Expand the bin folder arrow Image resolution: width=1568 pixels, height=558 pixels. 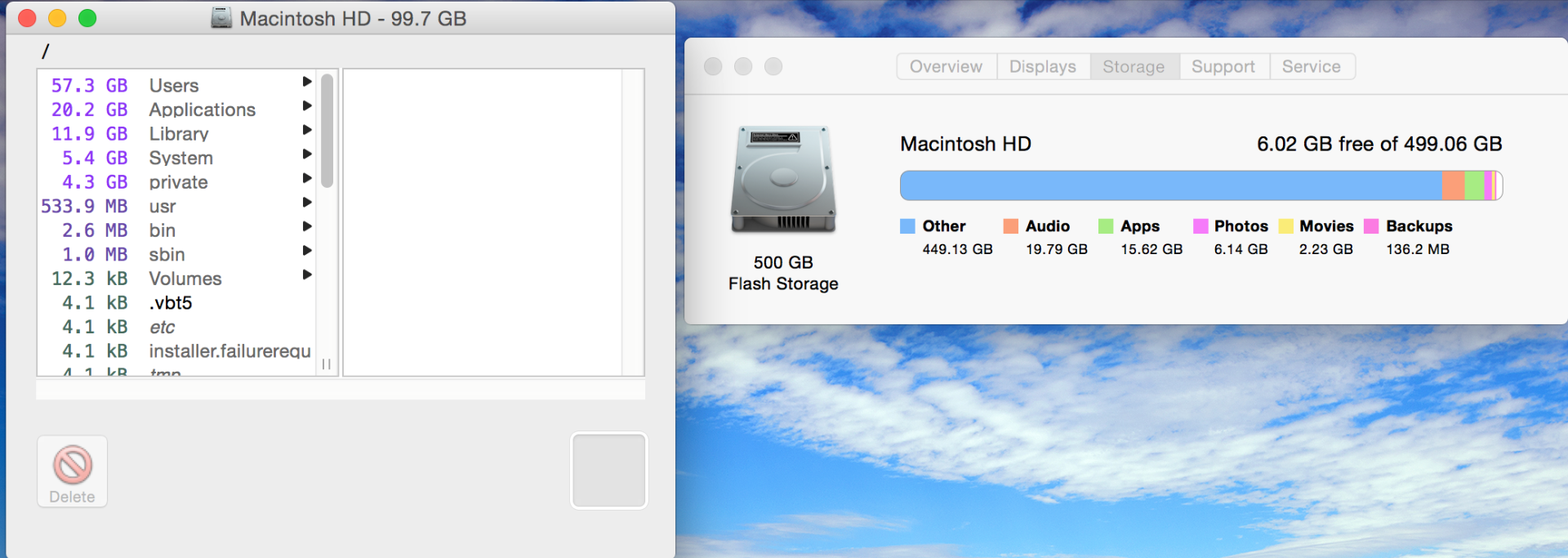[x=307, y=226]
